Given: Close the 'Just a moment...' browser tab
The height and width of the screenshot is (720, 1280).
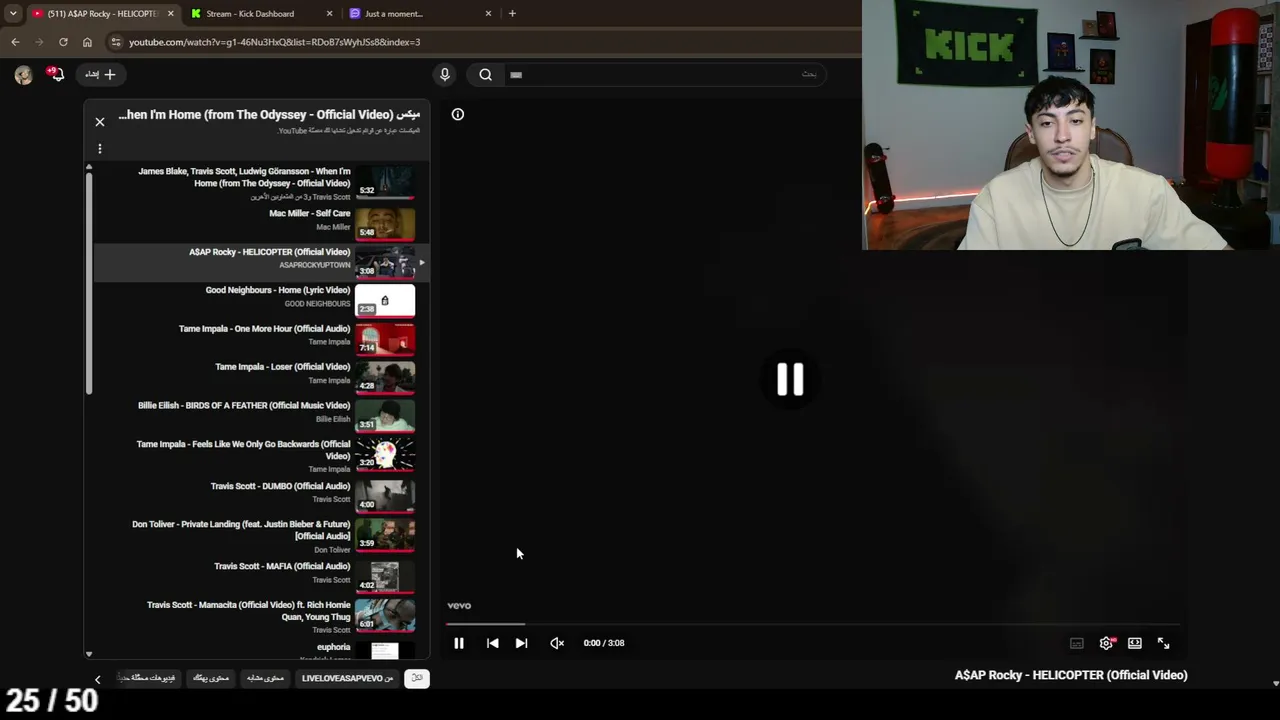Looking at the screenshot, I should (x=488, y=14).
